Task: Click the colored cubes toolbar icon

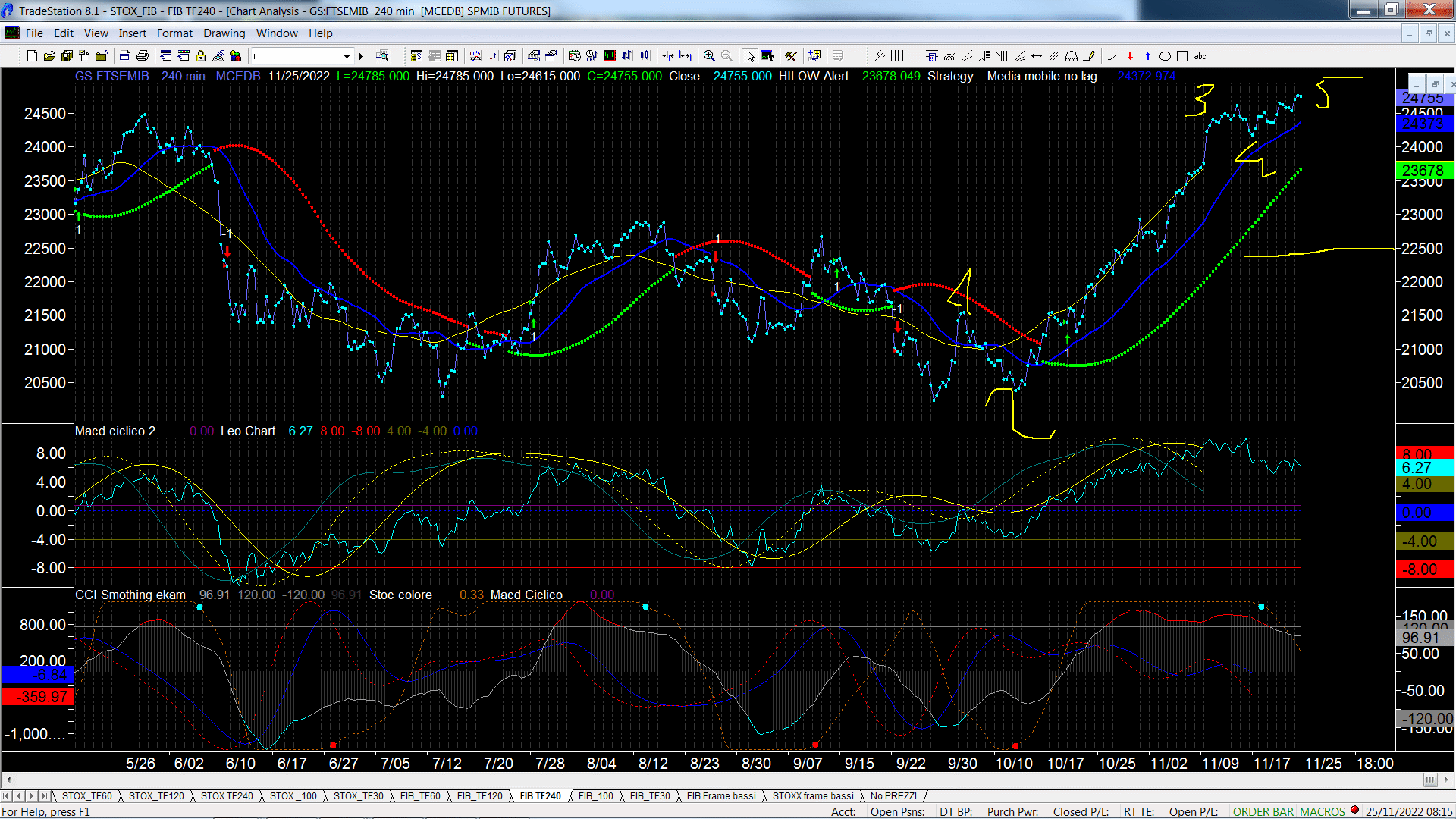Action: (235, 56)
